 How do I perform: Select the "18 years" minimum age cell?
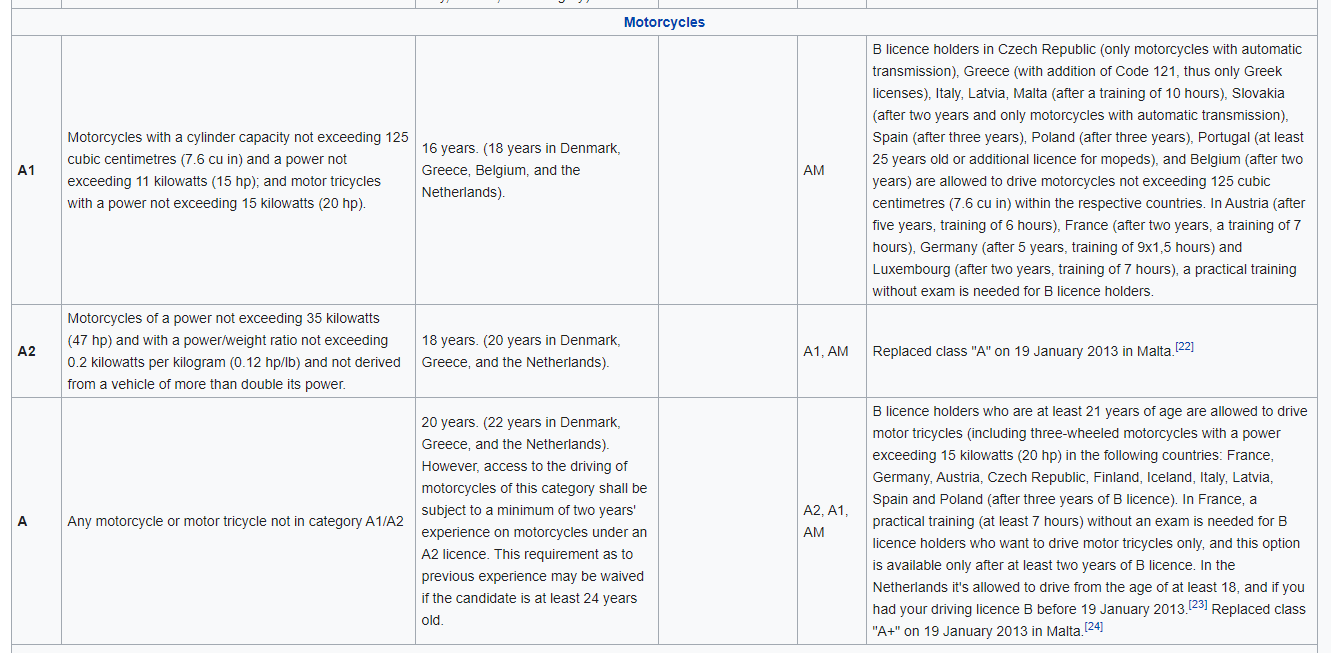521,351
